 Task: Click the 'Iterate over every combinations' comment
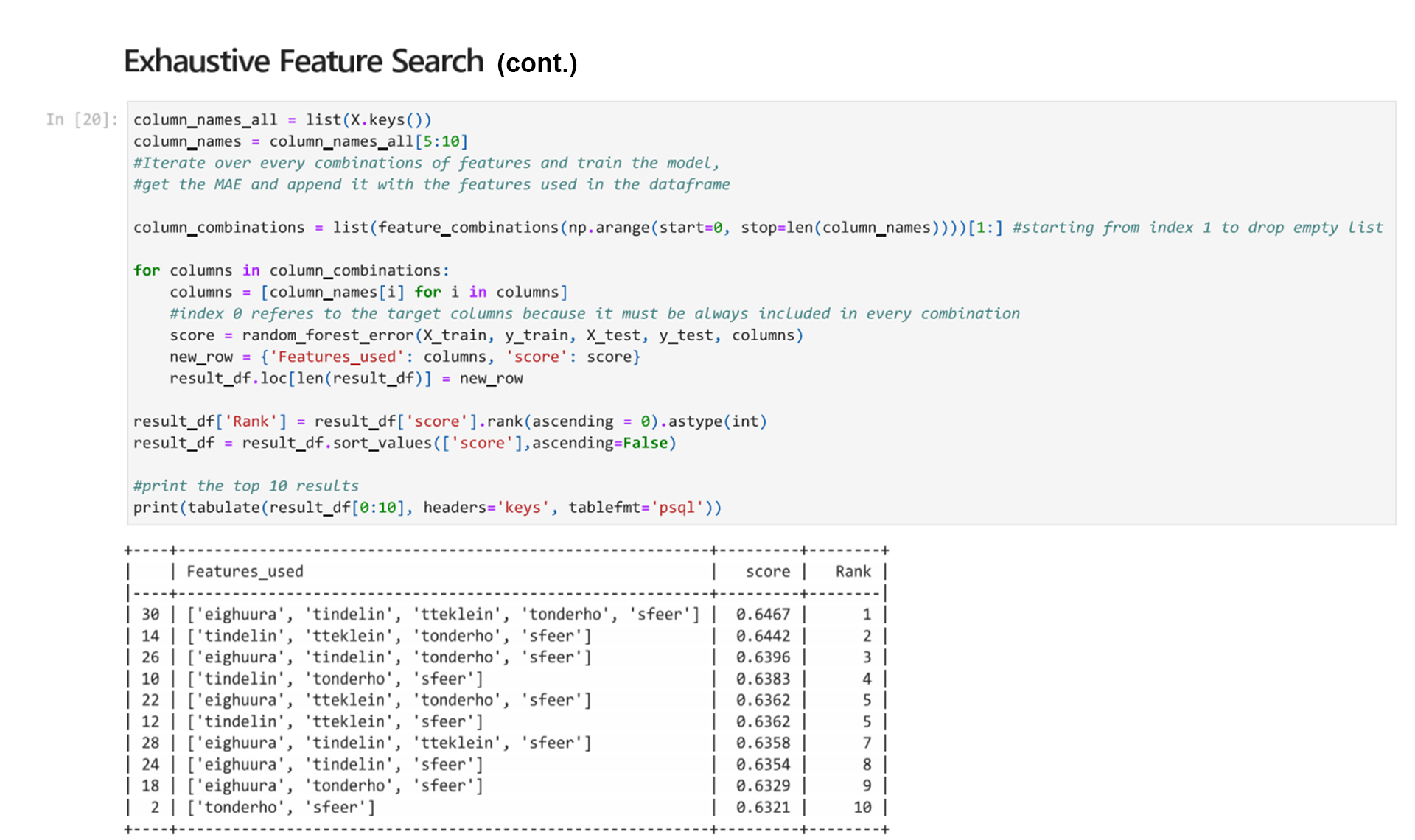click(x=425, y=163)
